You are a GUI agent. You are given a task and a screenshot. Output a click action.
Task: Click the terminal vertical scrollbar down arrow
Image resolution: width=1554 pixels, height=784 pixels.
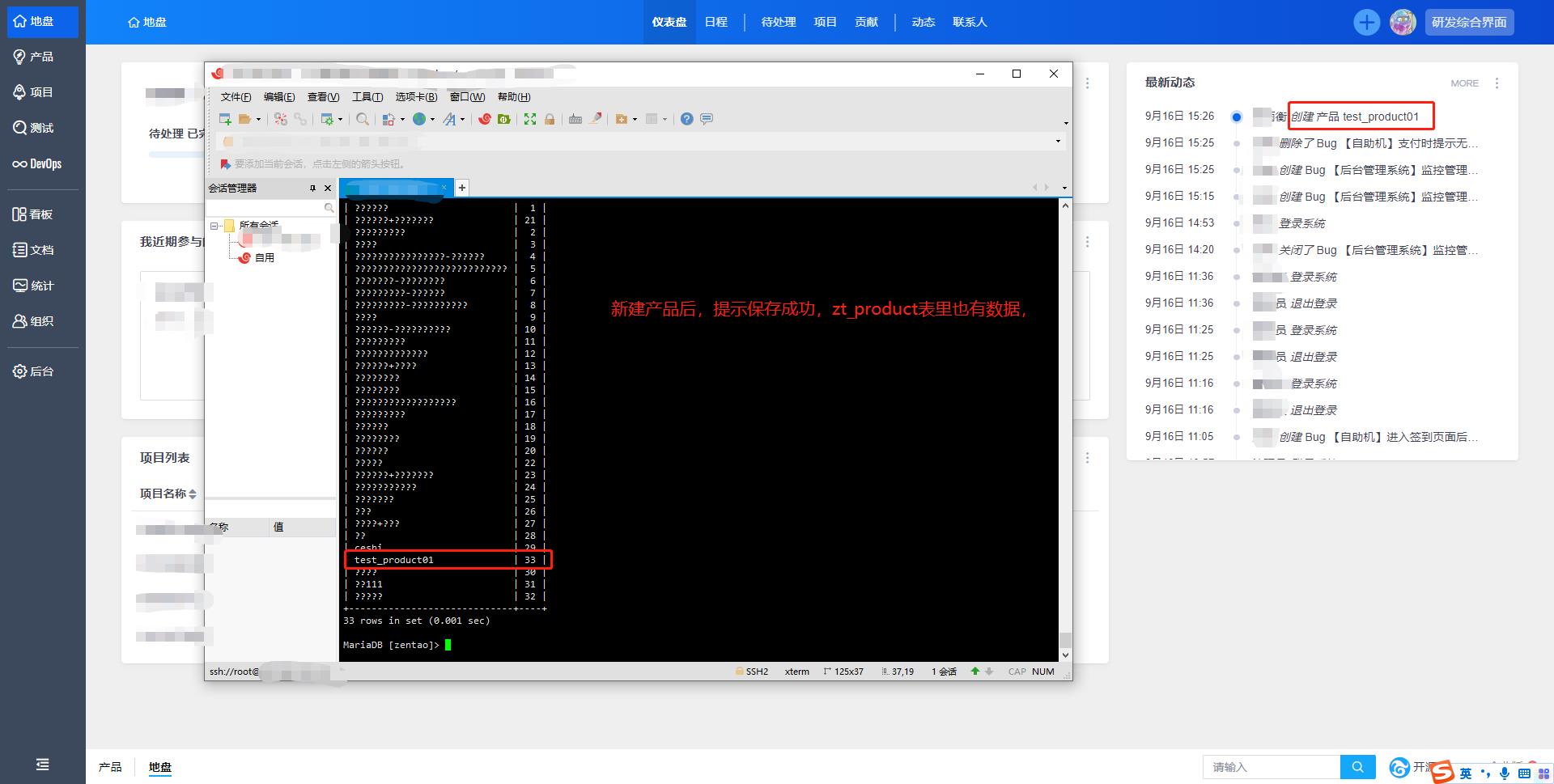coord(1065,655)
